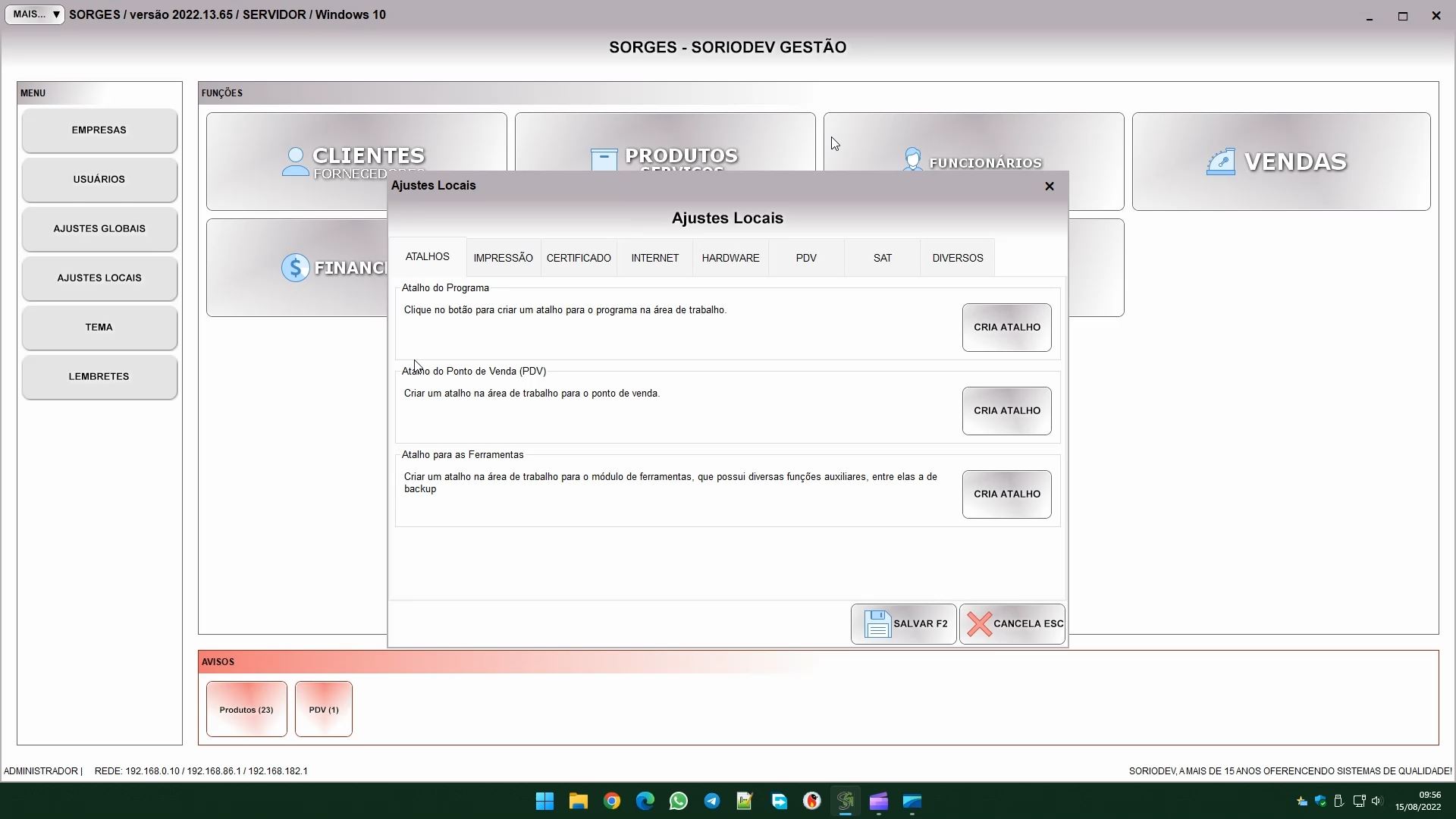Open File Explorer from taskbar
Image resolution: width=1456 pixels, height=819 pixels.
pos(579,802)
